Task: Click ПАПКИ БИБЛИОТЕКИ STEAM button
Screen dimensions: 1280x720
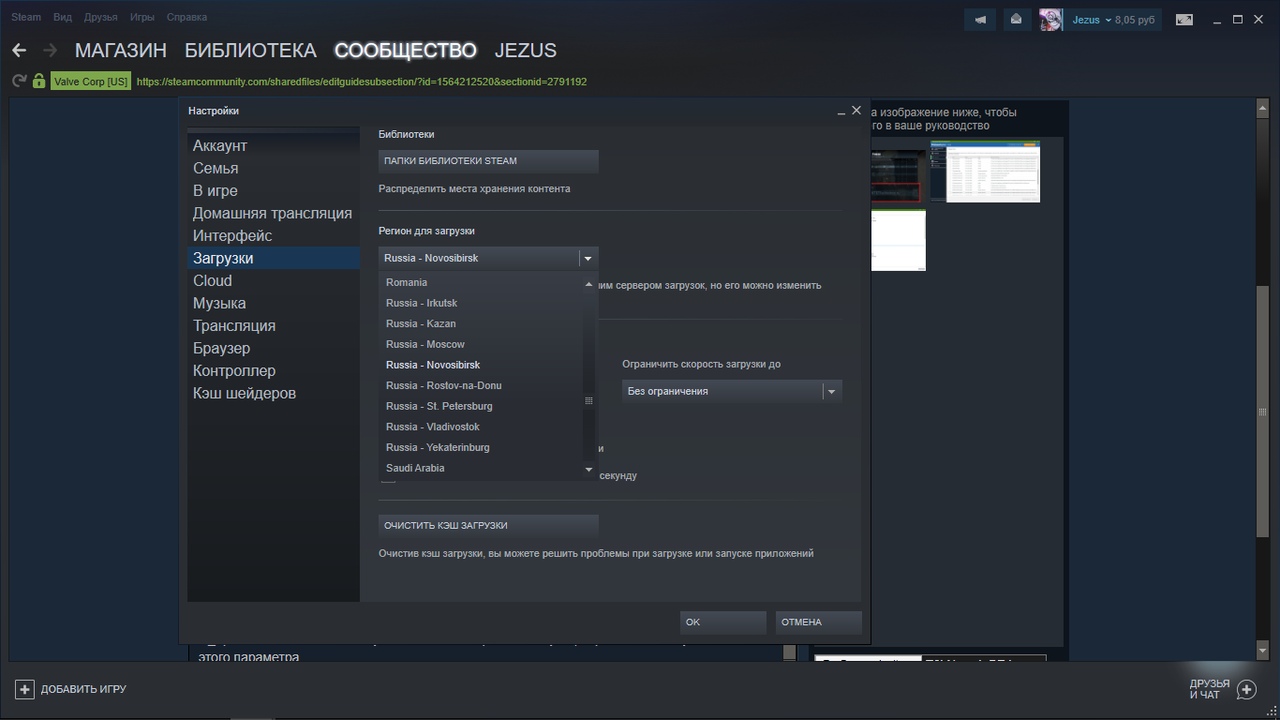Action: point(488,161)
